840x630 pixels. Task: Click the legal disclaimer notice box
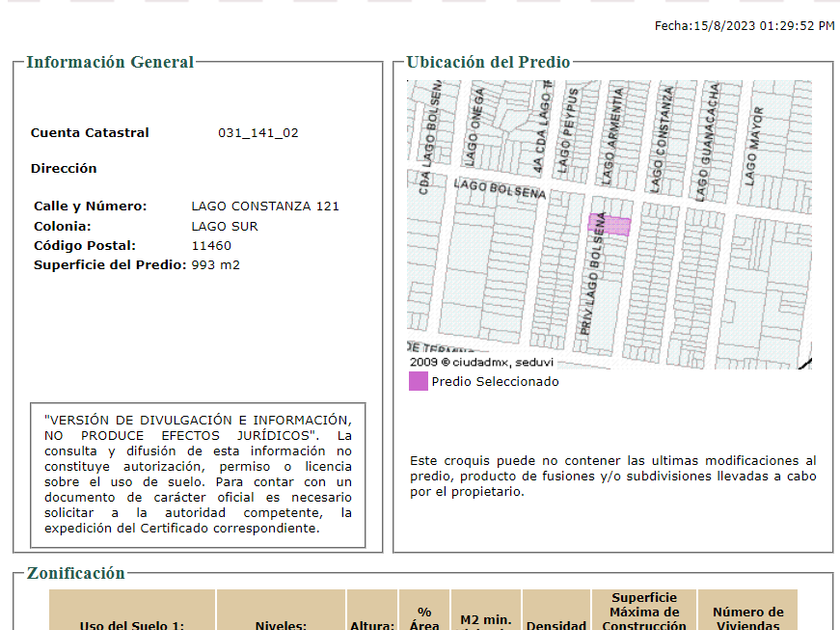pos(198,475)
